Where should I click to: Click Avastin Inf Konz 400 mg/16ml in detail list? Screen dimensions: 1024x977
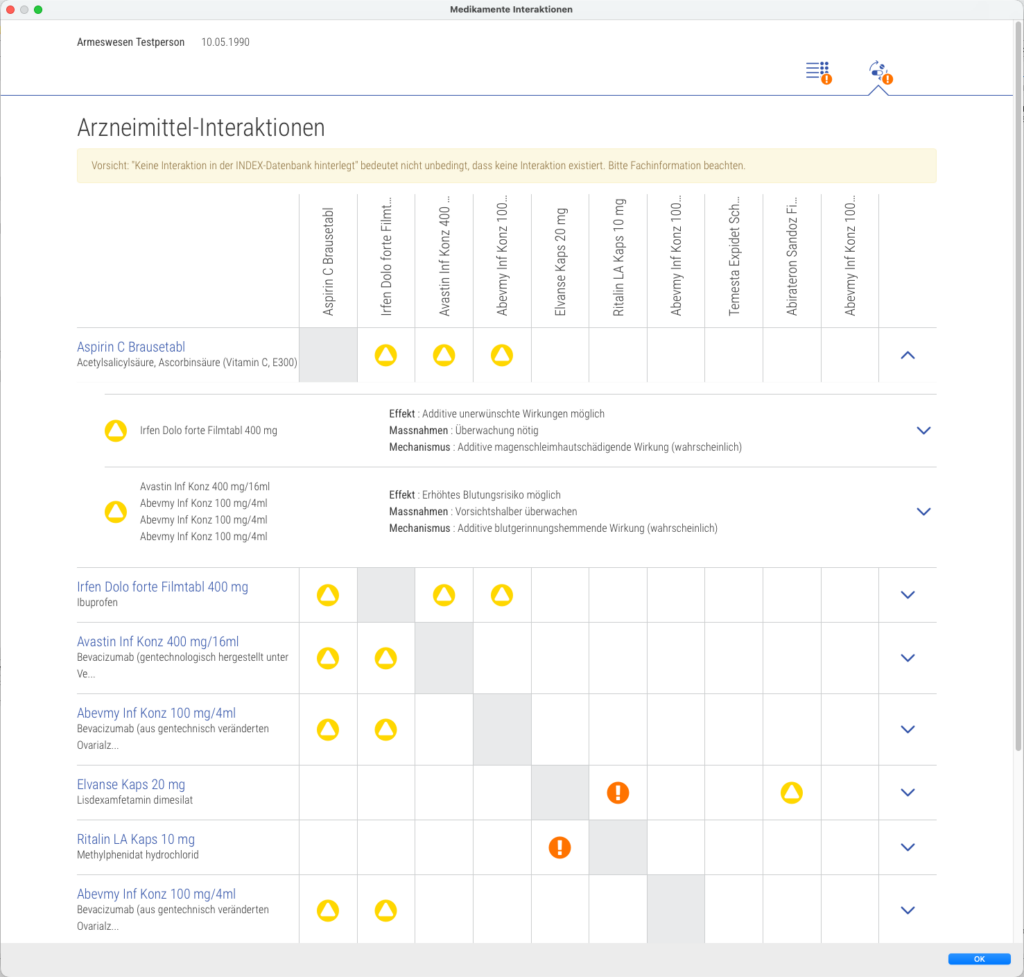(x=204, y=487)
